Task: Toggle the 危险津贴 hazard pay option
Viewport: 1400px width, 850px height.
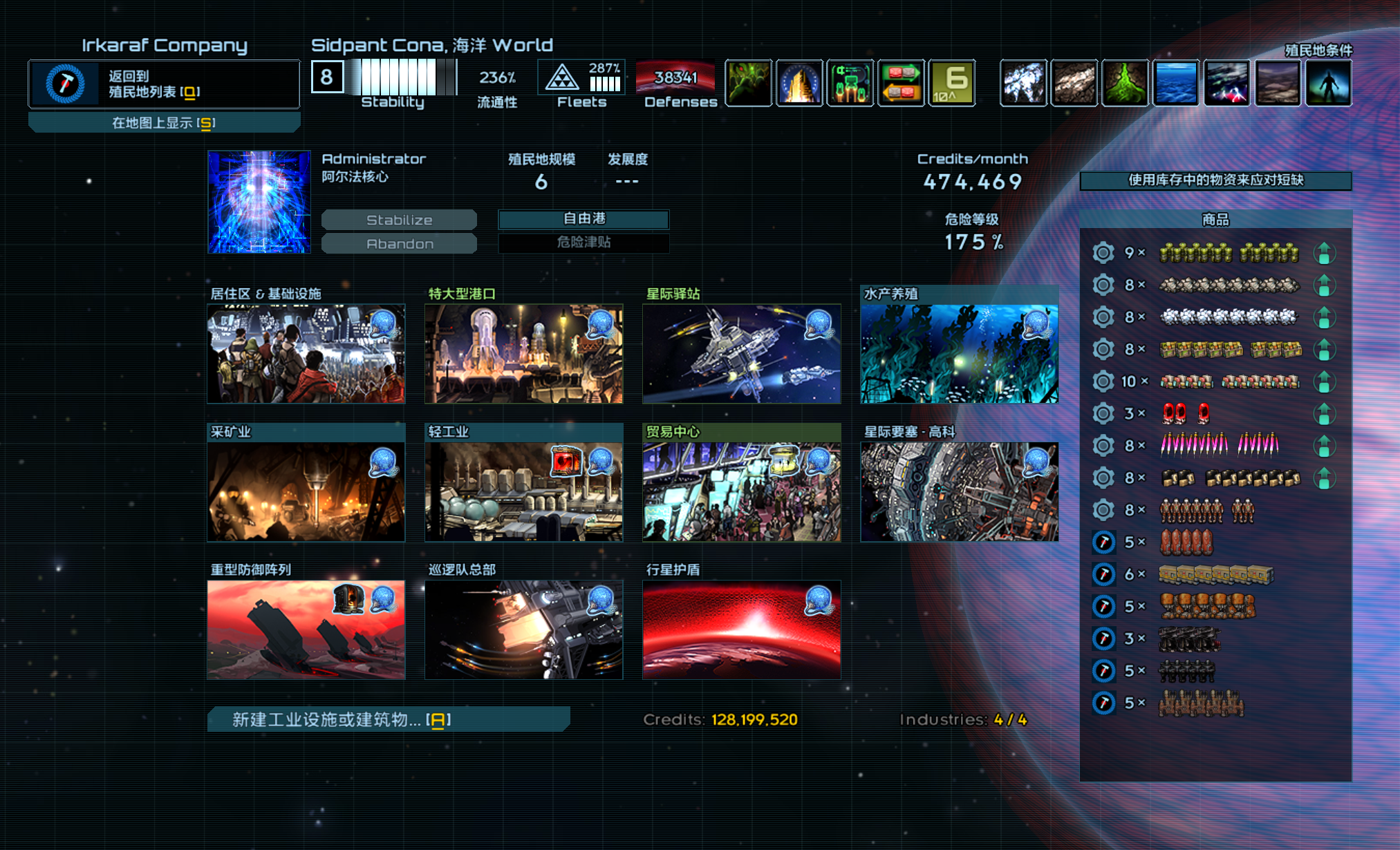Action: coord(584,243)
